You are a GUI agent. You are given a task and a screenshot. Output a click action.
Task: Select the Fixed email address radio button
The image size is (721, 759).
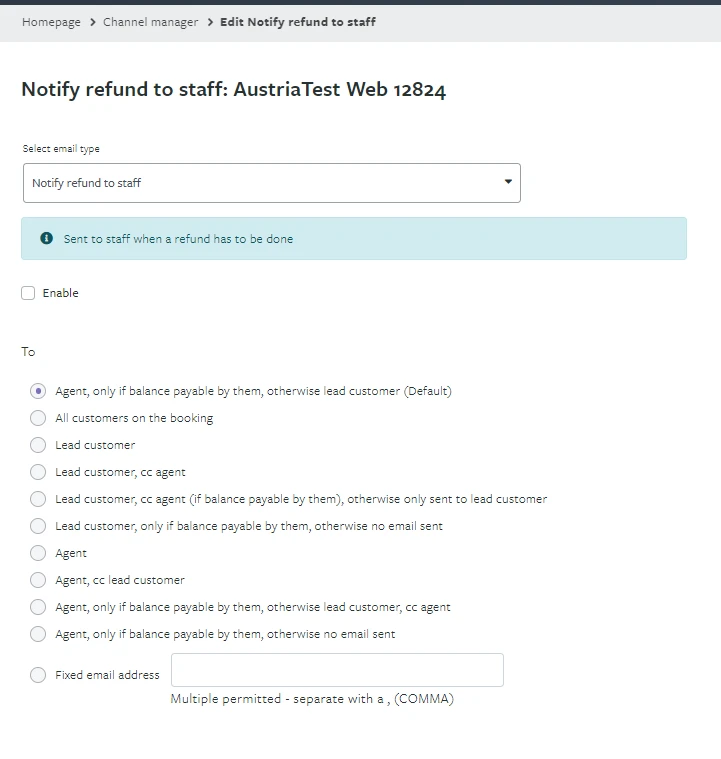pyautogui.click(x=38, y=675)
